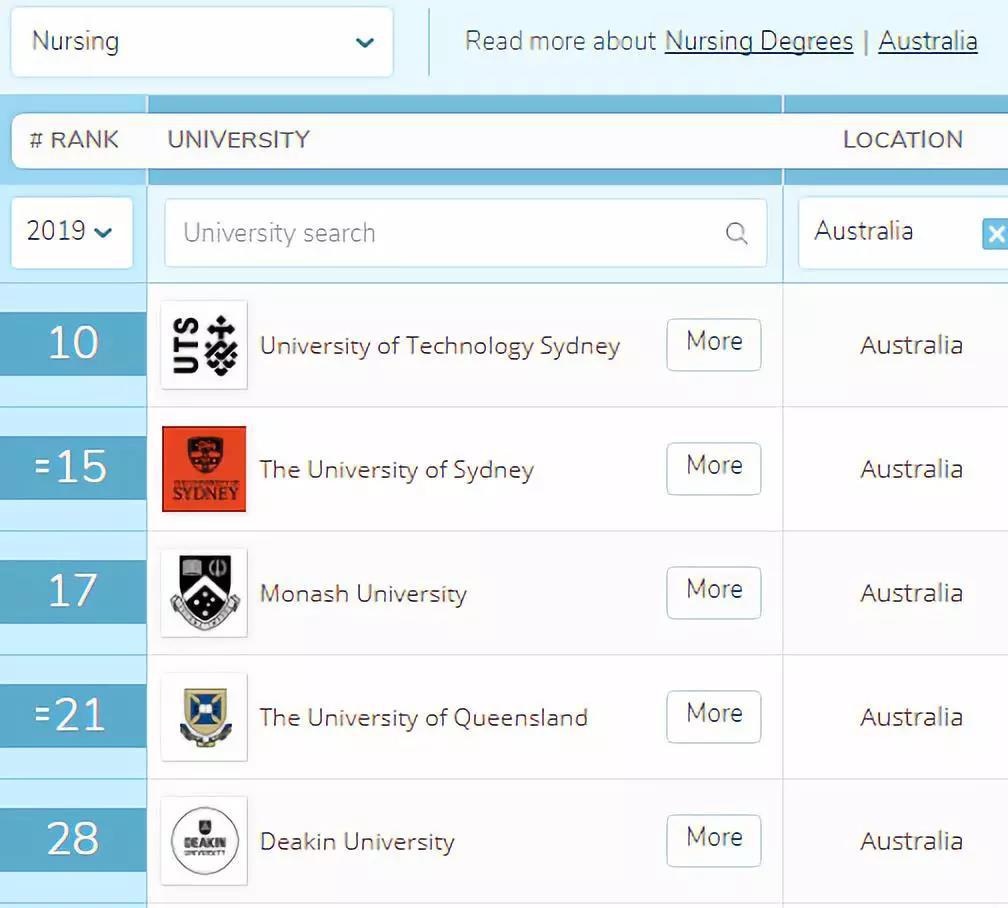Open the Nursing subject dropdown
Viewport: 1008px width, 908px height.
tap(201, 42)
